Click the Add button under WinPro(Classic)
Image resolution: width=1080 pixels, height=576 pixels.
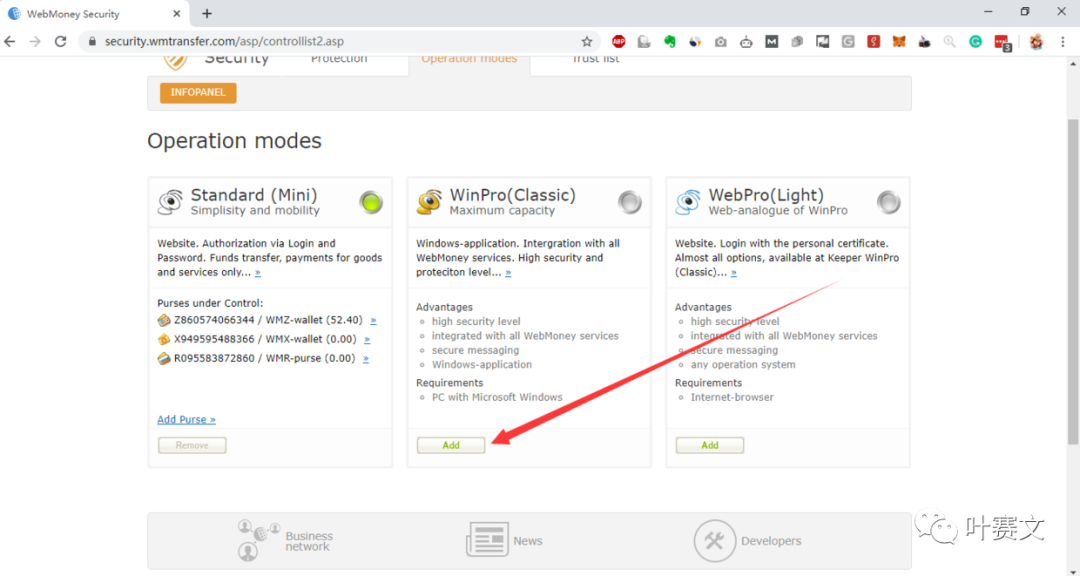[451, 445]
